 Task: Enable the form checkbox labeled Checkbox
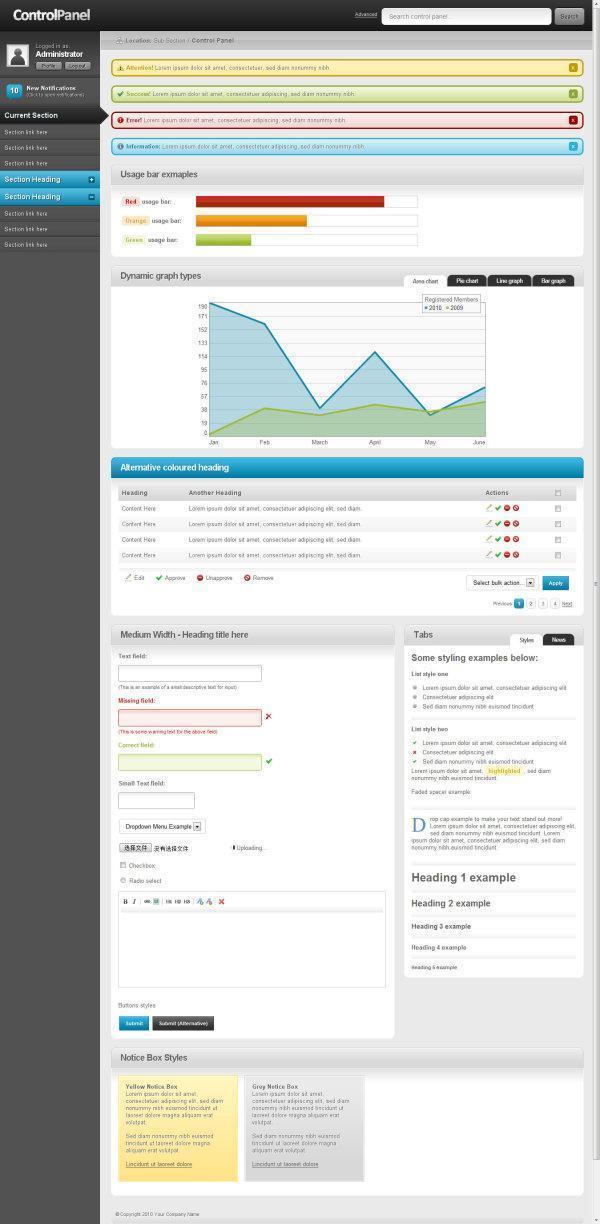click(123, 865)
